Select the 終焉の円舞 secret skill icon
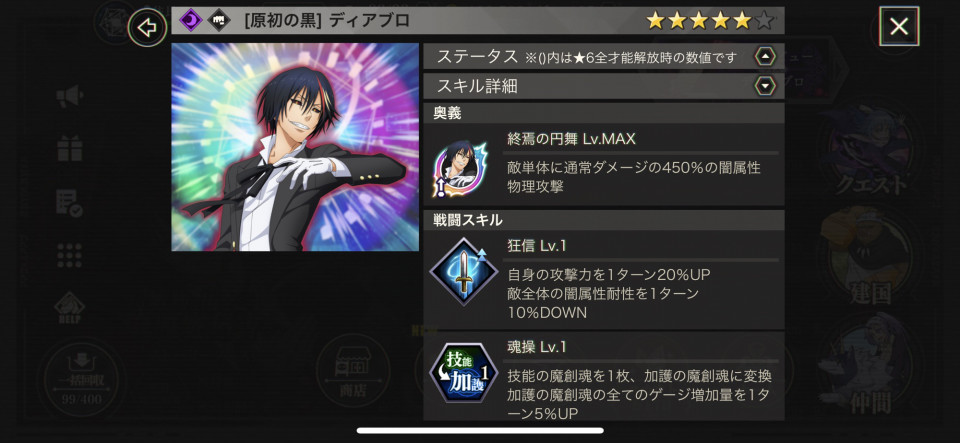Screen dimensions: 960x443 (460, 168)
